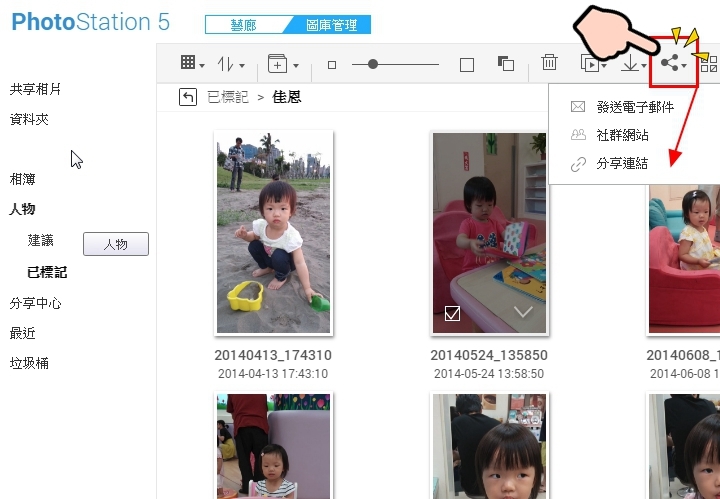Screen dimensions: 720x499
Task: Delete with the trash can icon
Action: (549, 62)
